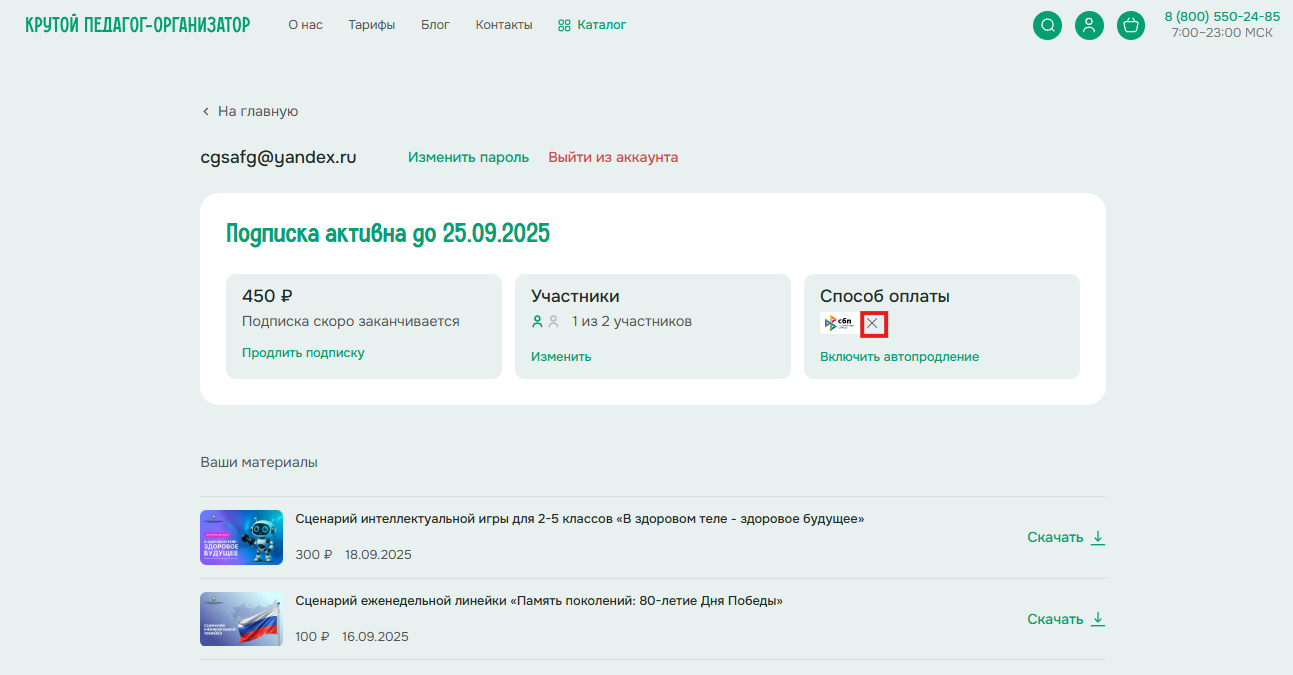1293x675 pixels.
Task: Go to Контакты page
Action: pos(504,25)
